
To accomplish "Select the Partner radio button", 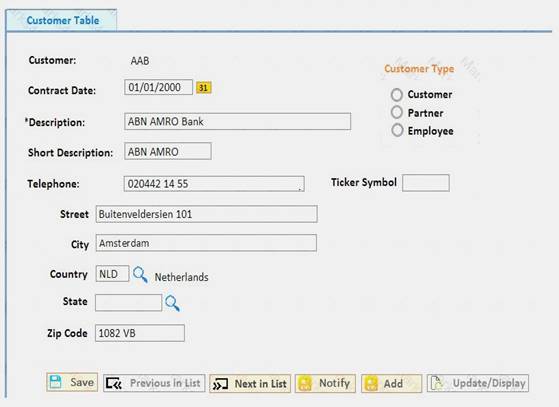I will [397, 113].
